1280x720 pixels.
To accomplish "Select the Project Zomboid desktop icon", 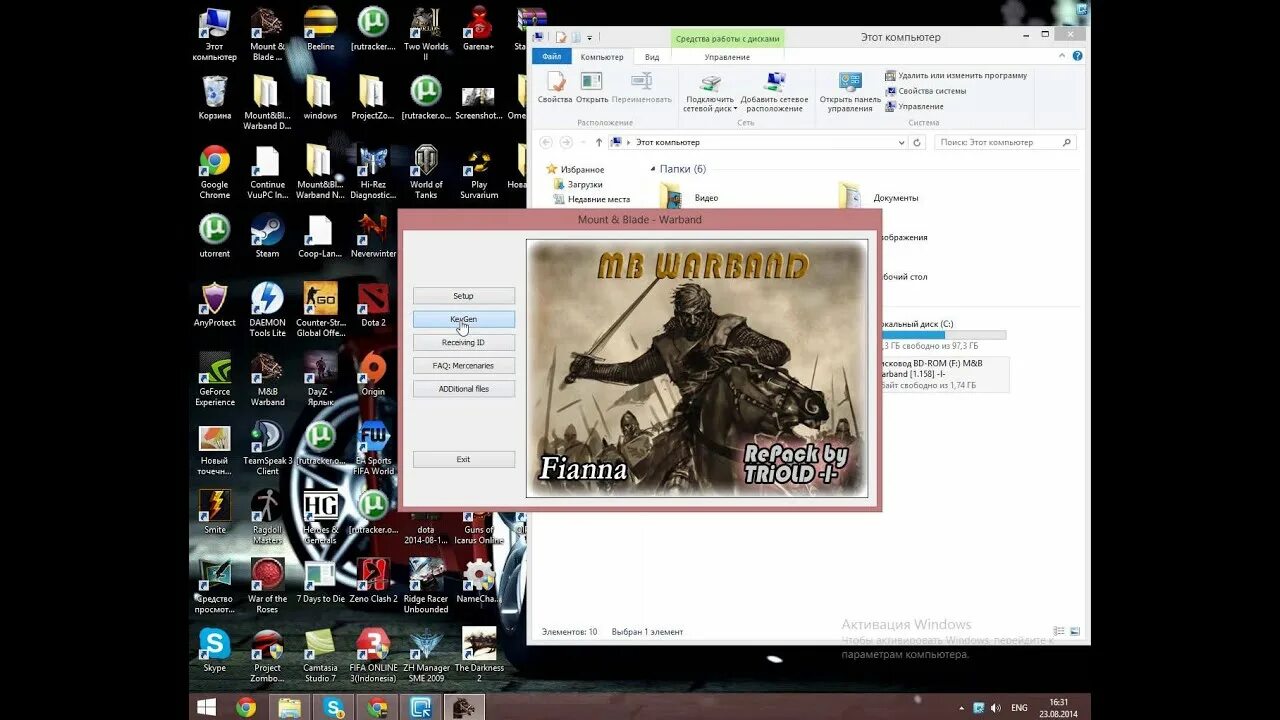I will click(x=267, y=655).
